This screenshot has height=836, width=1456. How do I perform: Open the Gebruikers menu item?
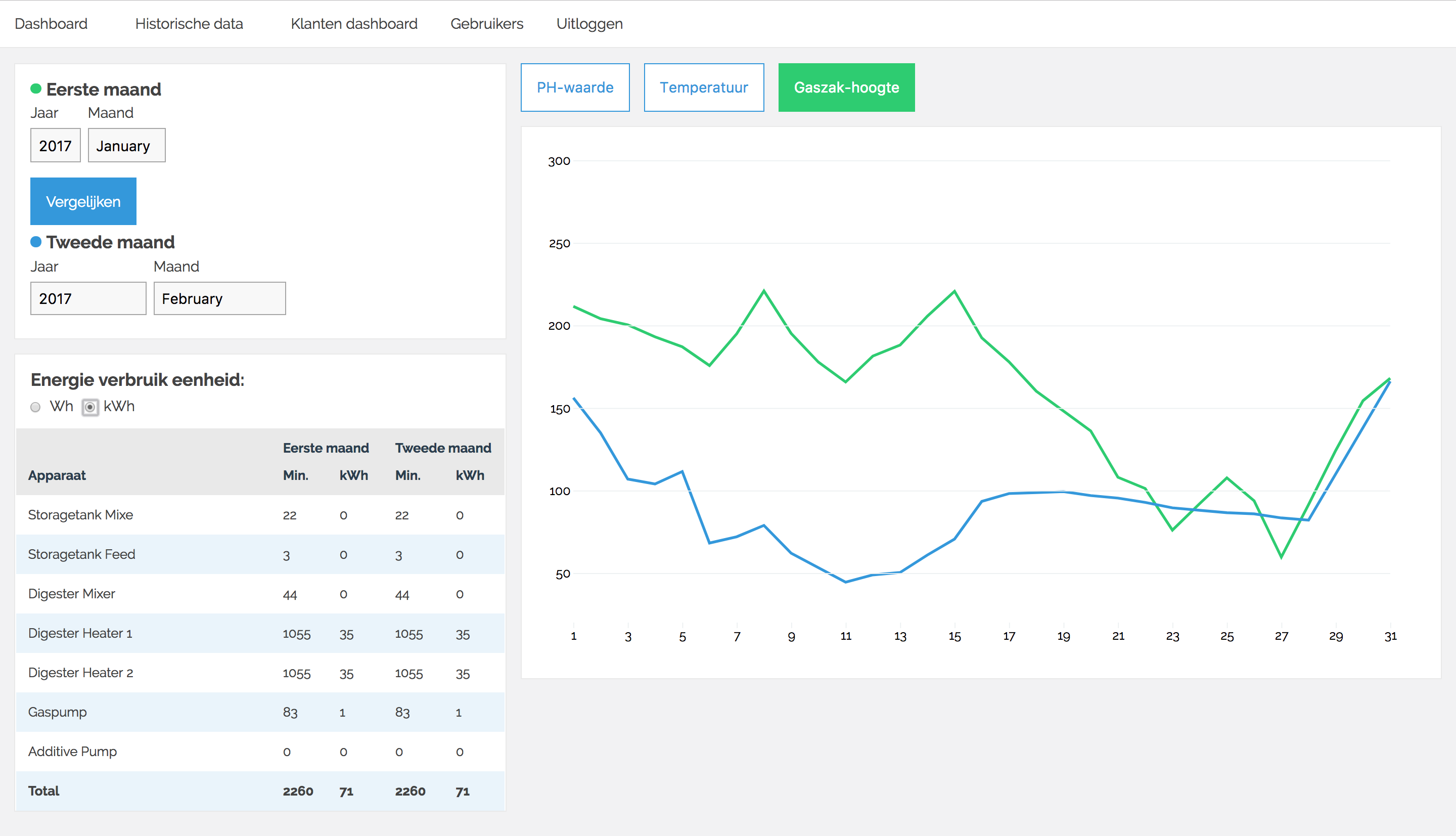pyautogui.click(x=487, y=24)
